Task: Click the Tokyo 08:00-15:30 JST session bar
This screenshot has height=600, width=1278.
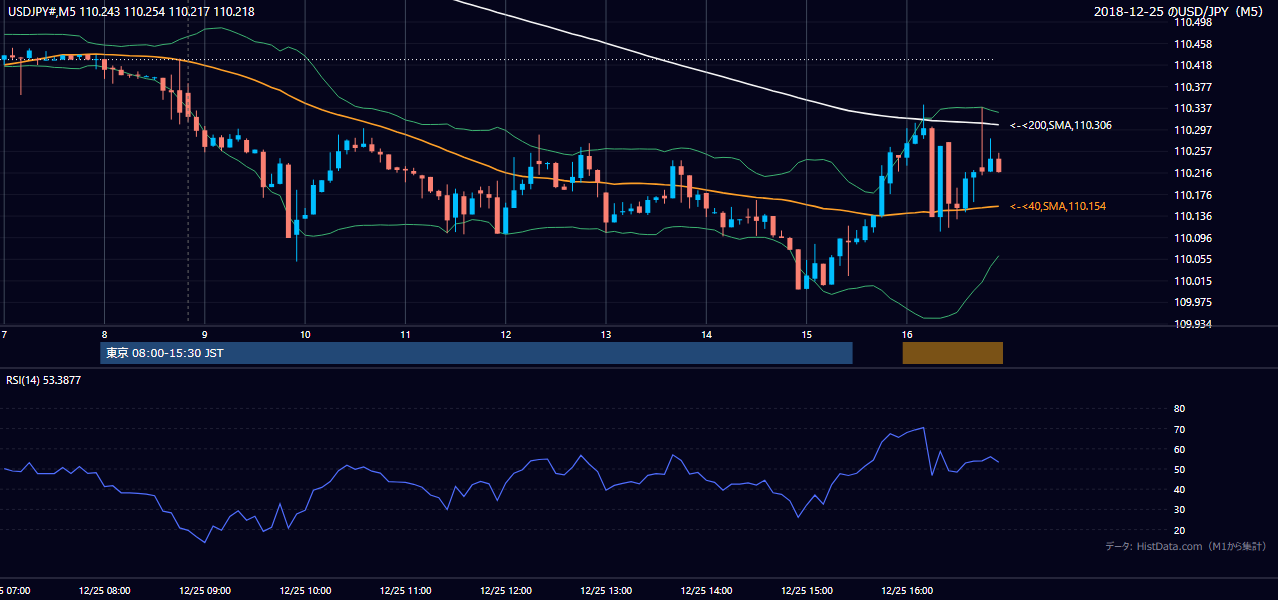Action: coord(476,353)
